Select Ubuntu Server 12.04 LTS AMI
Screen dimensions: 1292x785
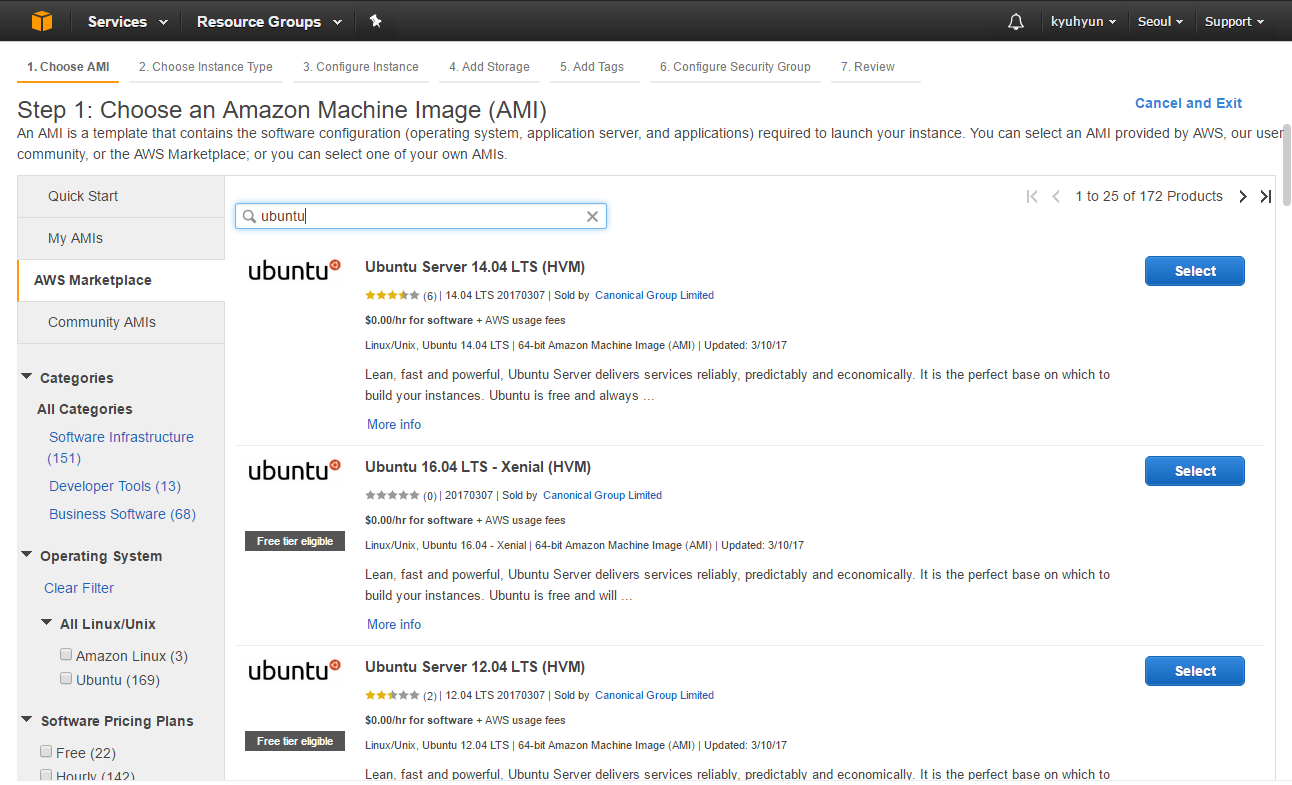1195,671
